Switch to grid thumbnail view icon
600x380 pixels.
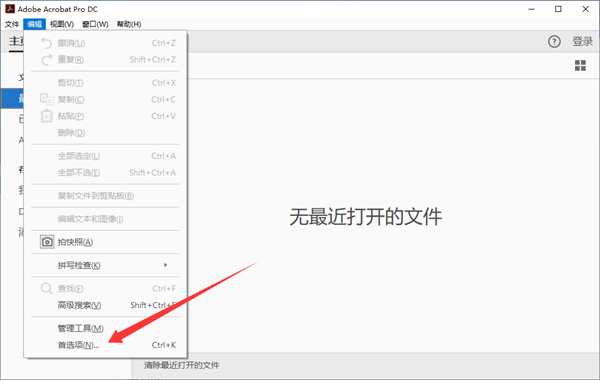pyautogui.click(x=580, y=65)
